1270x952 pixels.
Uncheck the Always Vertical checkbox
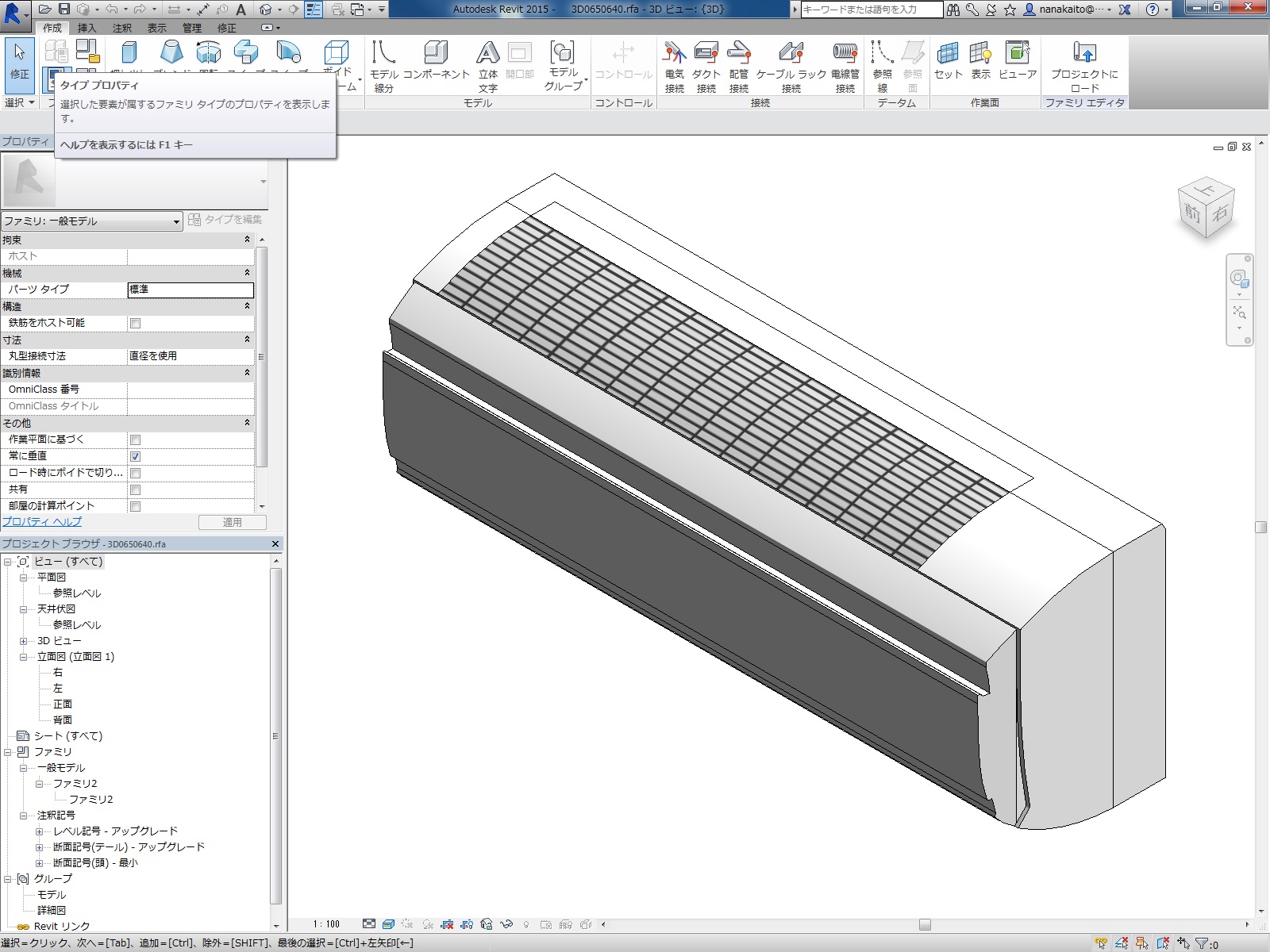coord(136,456)
